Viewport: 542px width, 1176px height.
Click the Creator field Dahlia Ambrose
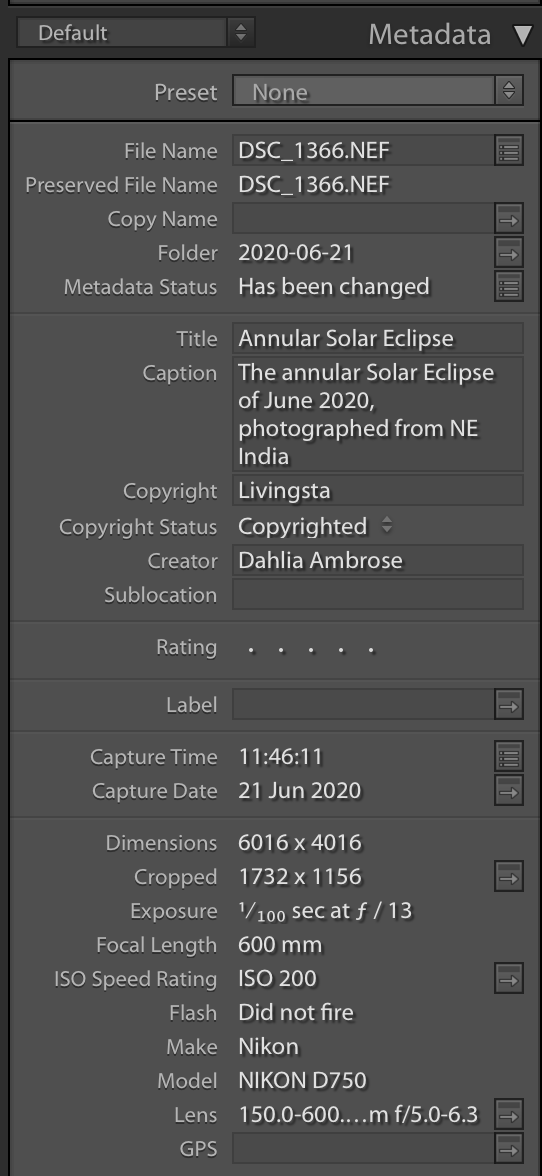(x=378, y=560)
